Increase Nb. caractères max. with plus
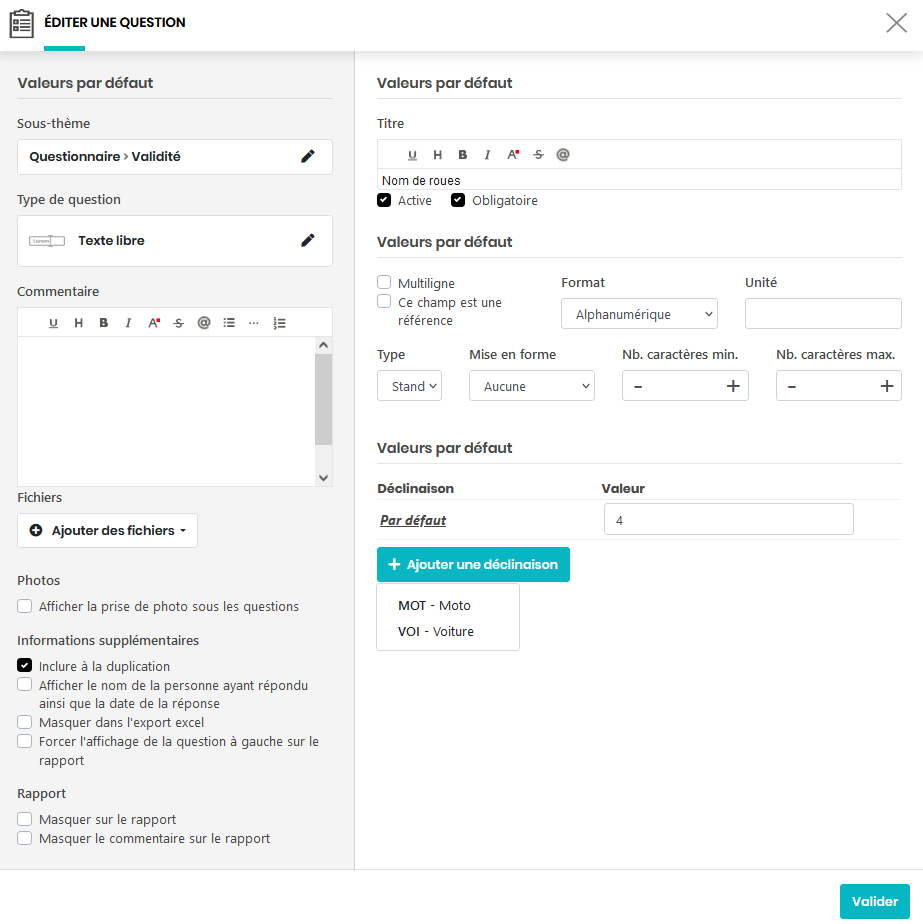The height and width of the screenshot is (924, 923). point(886,386)
